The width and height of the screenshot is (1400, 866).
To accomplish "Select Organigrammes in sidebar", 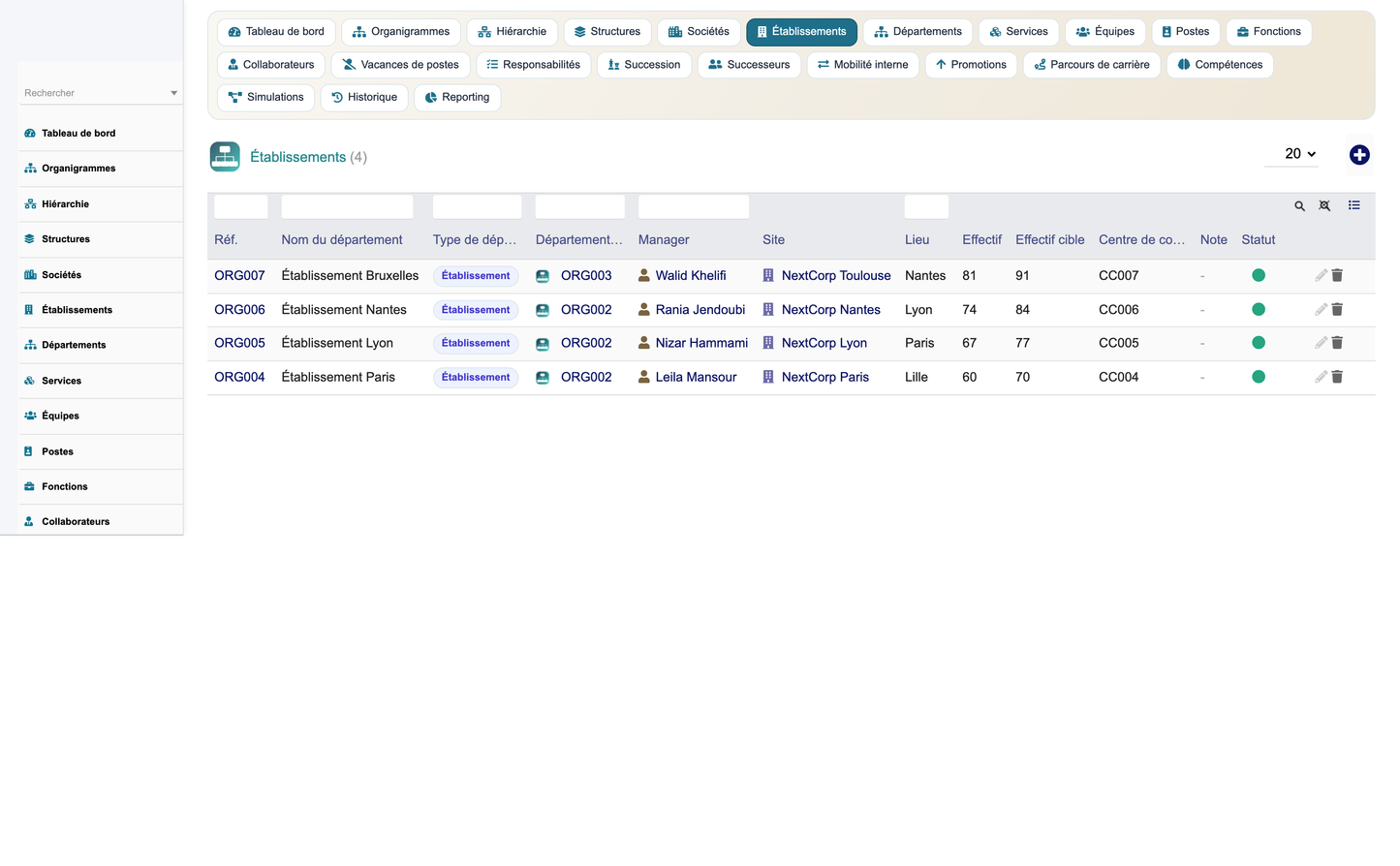I will tap(101, 169).
